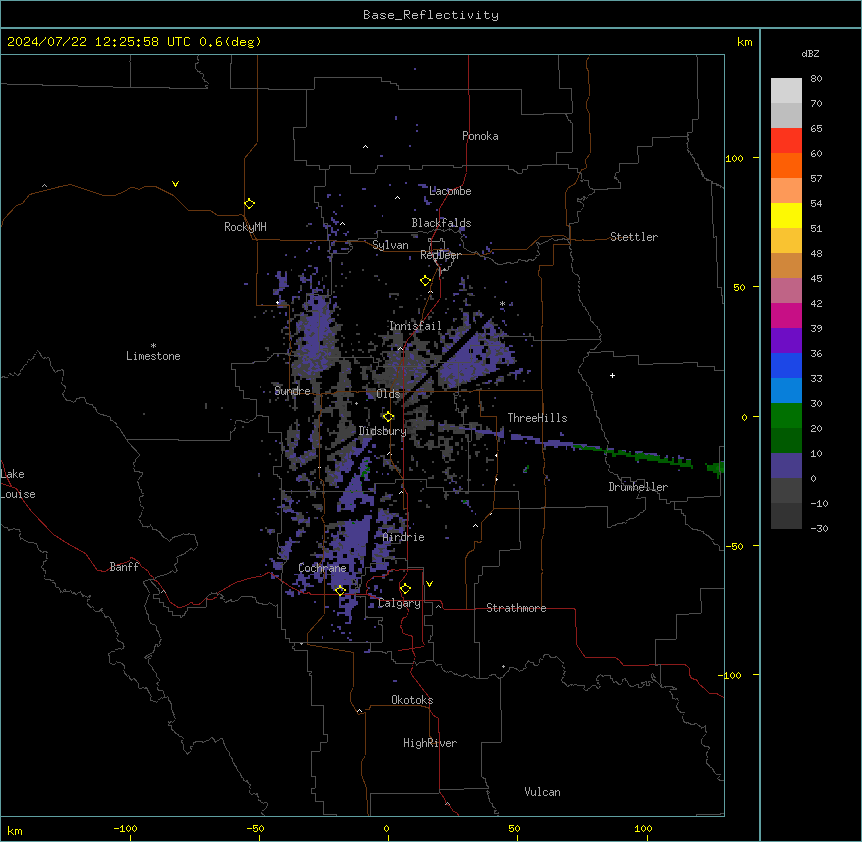Click the yellow diamond marker south of RedDeer
This screenshot has height=842, width=862.
tap(426, 281)
